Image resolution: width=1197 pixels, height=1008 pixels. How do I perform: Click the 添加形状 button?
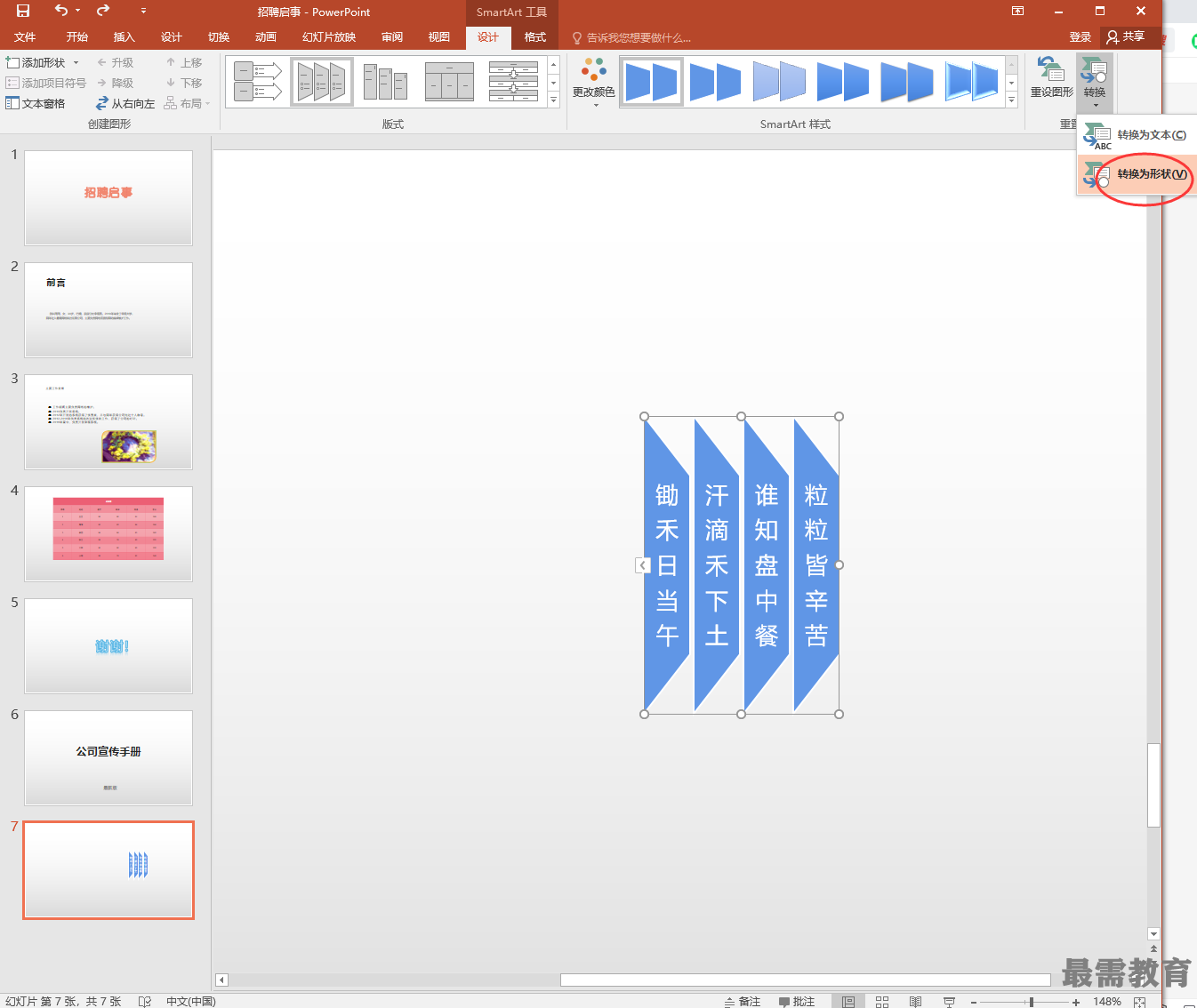tap(36, 62)
